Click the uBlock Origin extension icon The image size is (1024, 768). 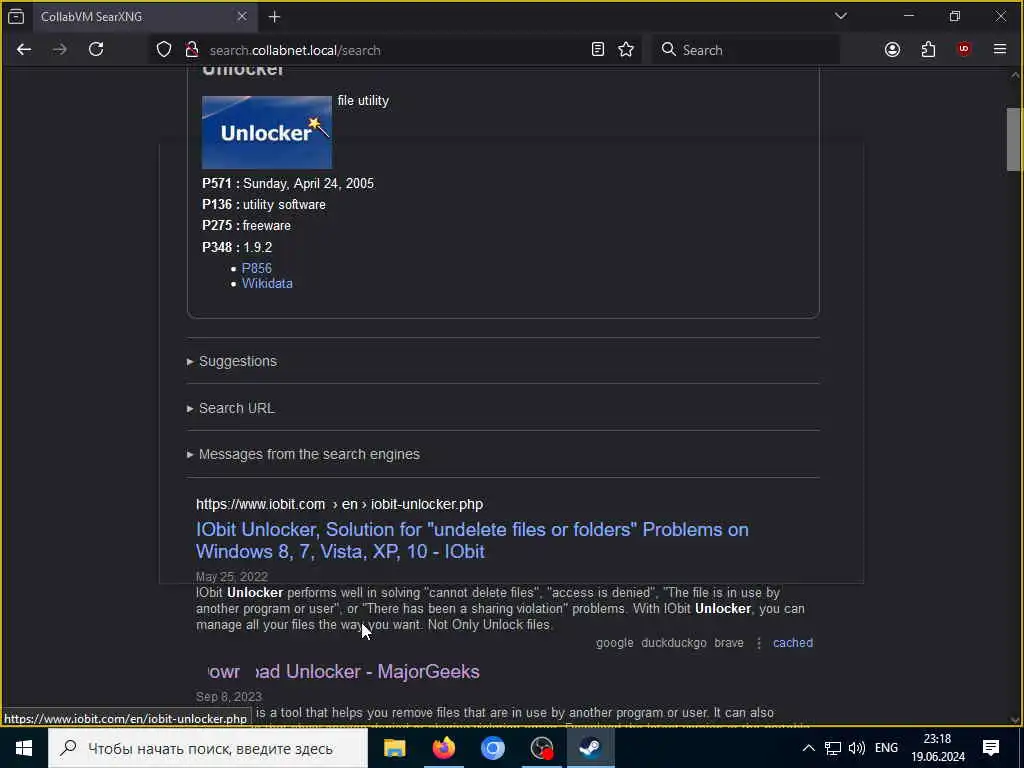coord(964,50)
